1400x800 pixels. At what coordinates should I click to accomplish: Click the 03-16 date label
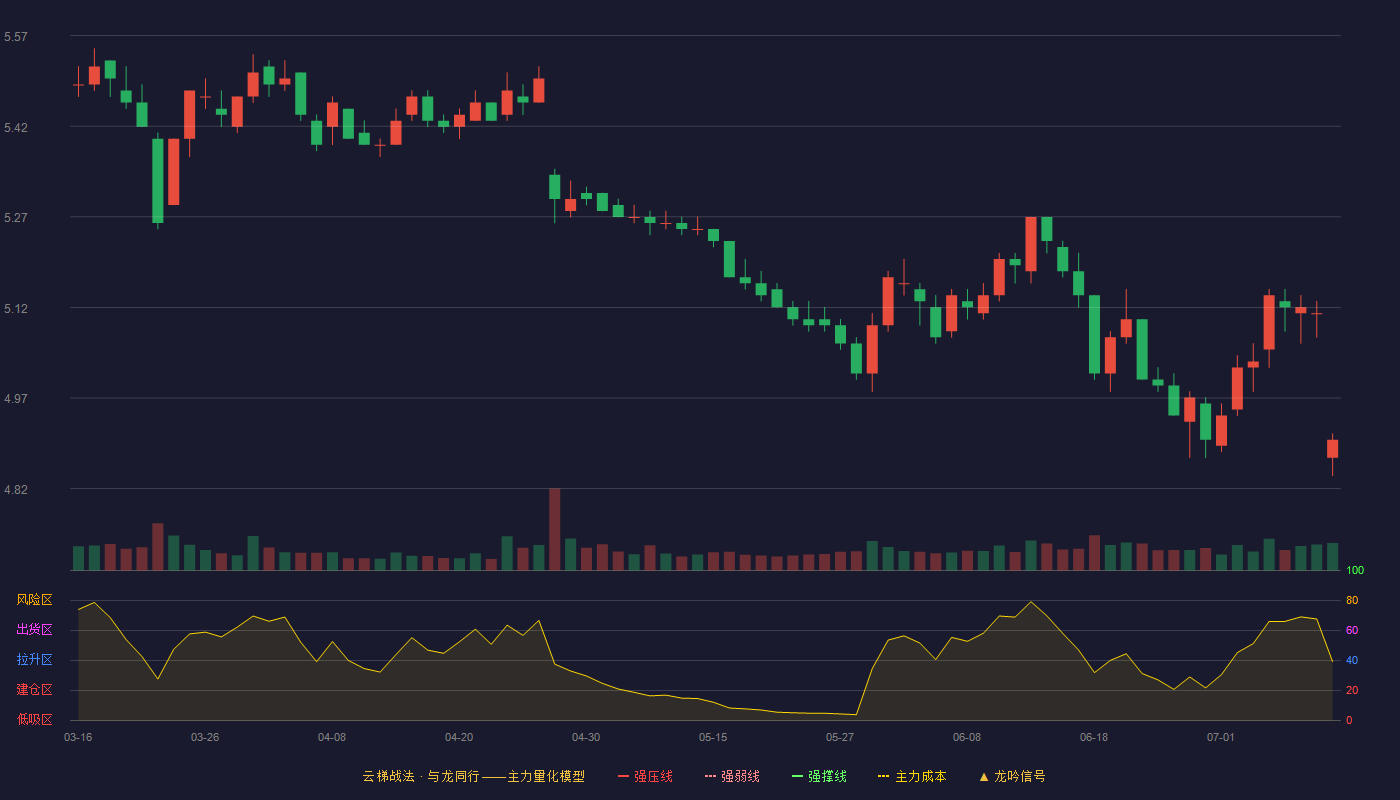point(78,737)
